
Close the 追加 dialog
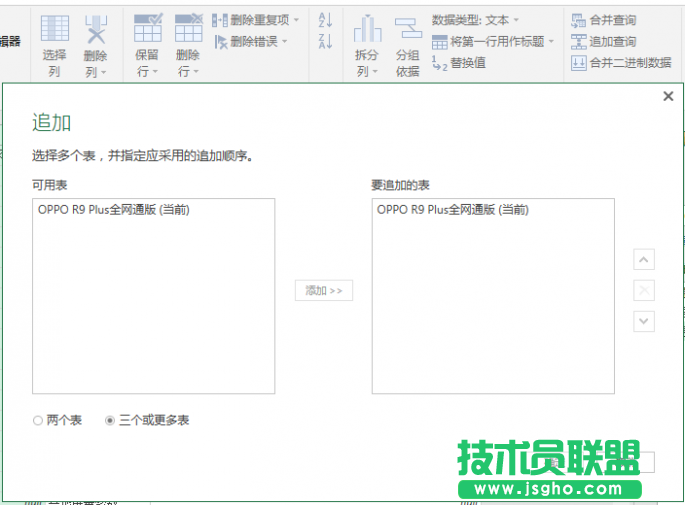pos(668,96)
